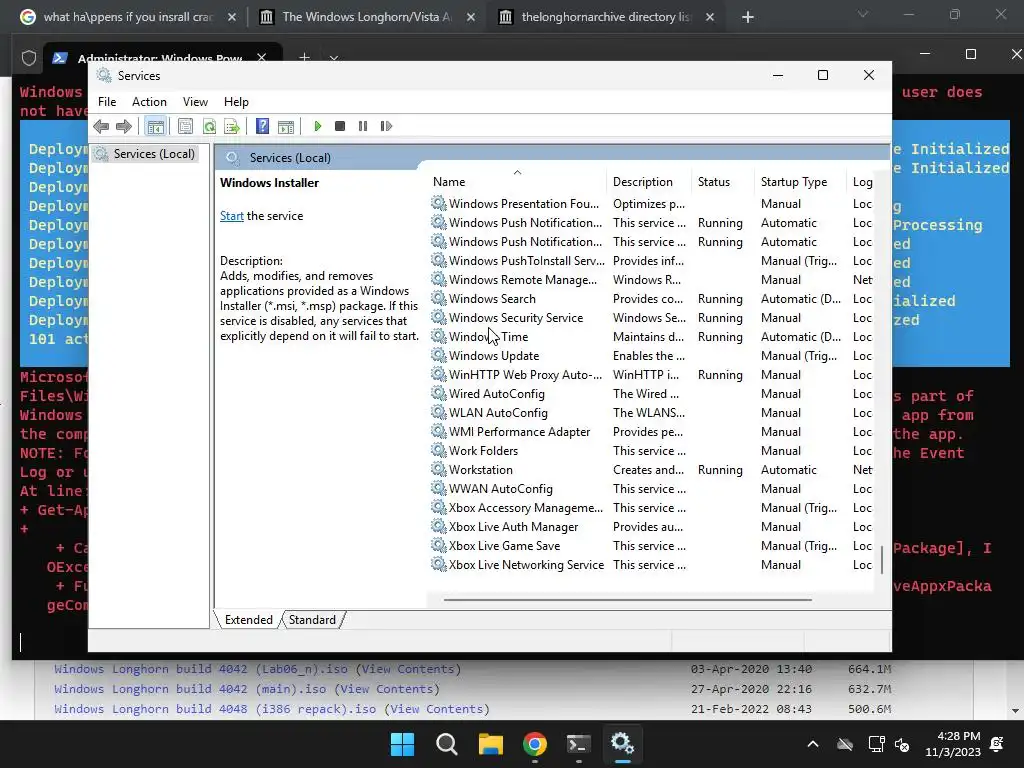The height and width of the screenshot is (768, 1024).
Task: Open a new browser tab with plus
Action: click(748, 18)
